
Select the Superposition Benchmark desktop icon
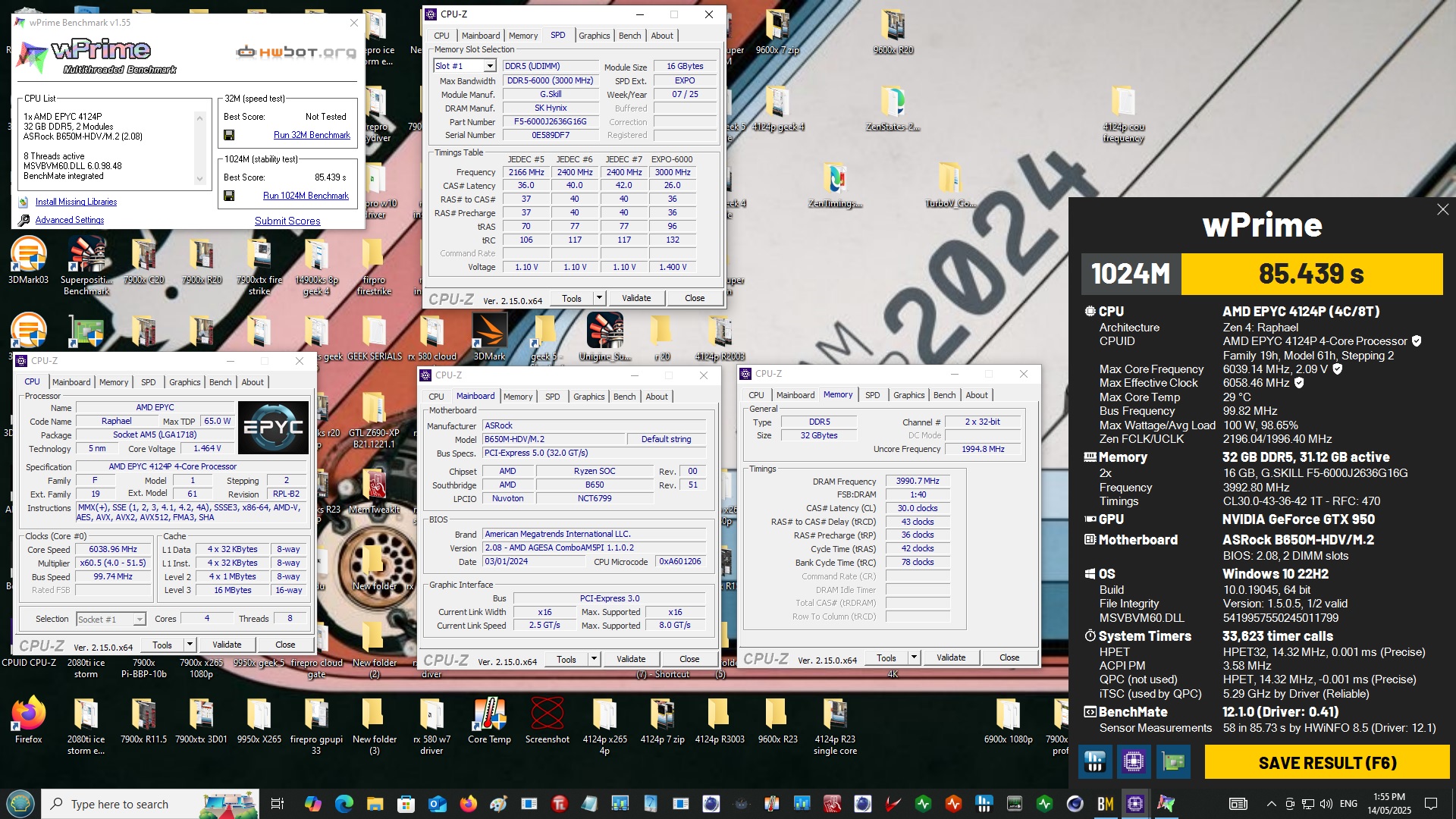click(86, 265)
